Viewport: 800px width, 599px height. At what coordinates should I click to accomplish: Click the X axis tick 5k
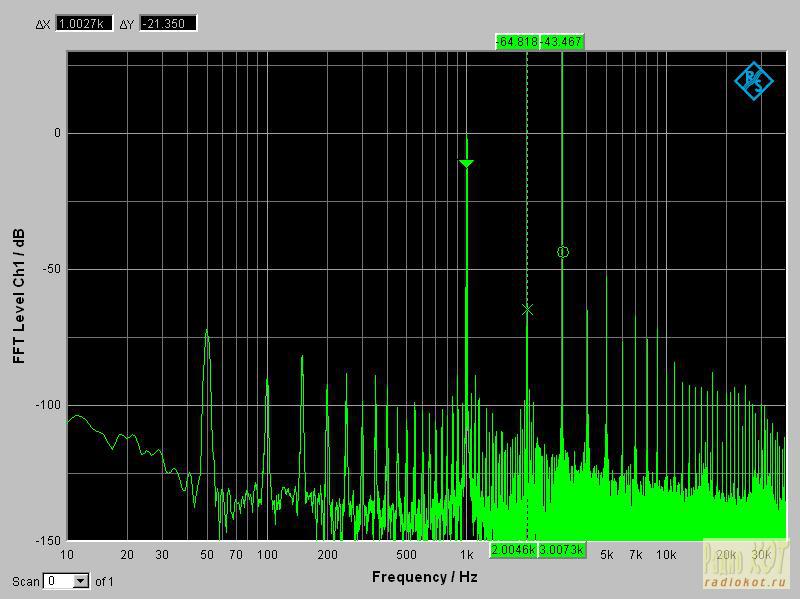pyautogui.click(x=606, y=555)
